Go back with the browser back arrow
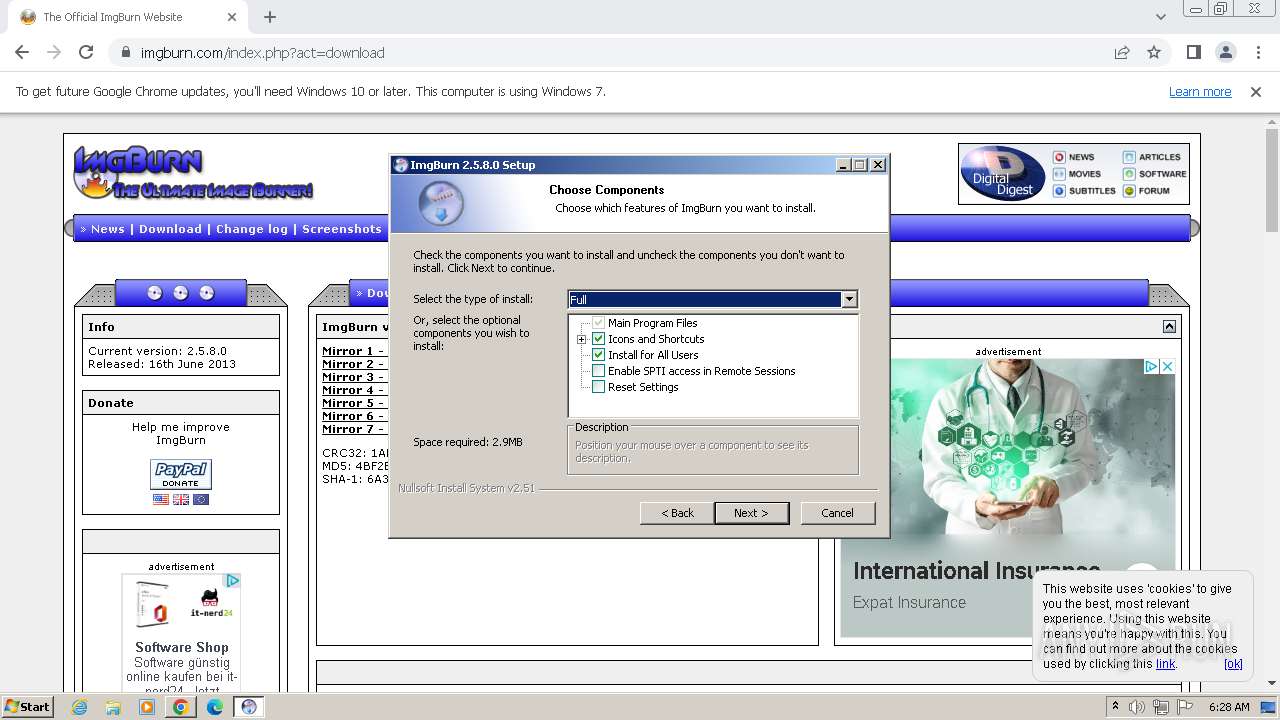 22,52
